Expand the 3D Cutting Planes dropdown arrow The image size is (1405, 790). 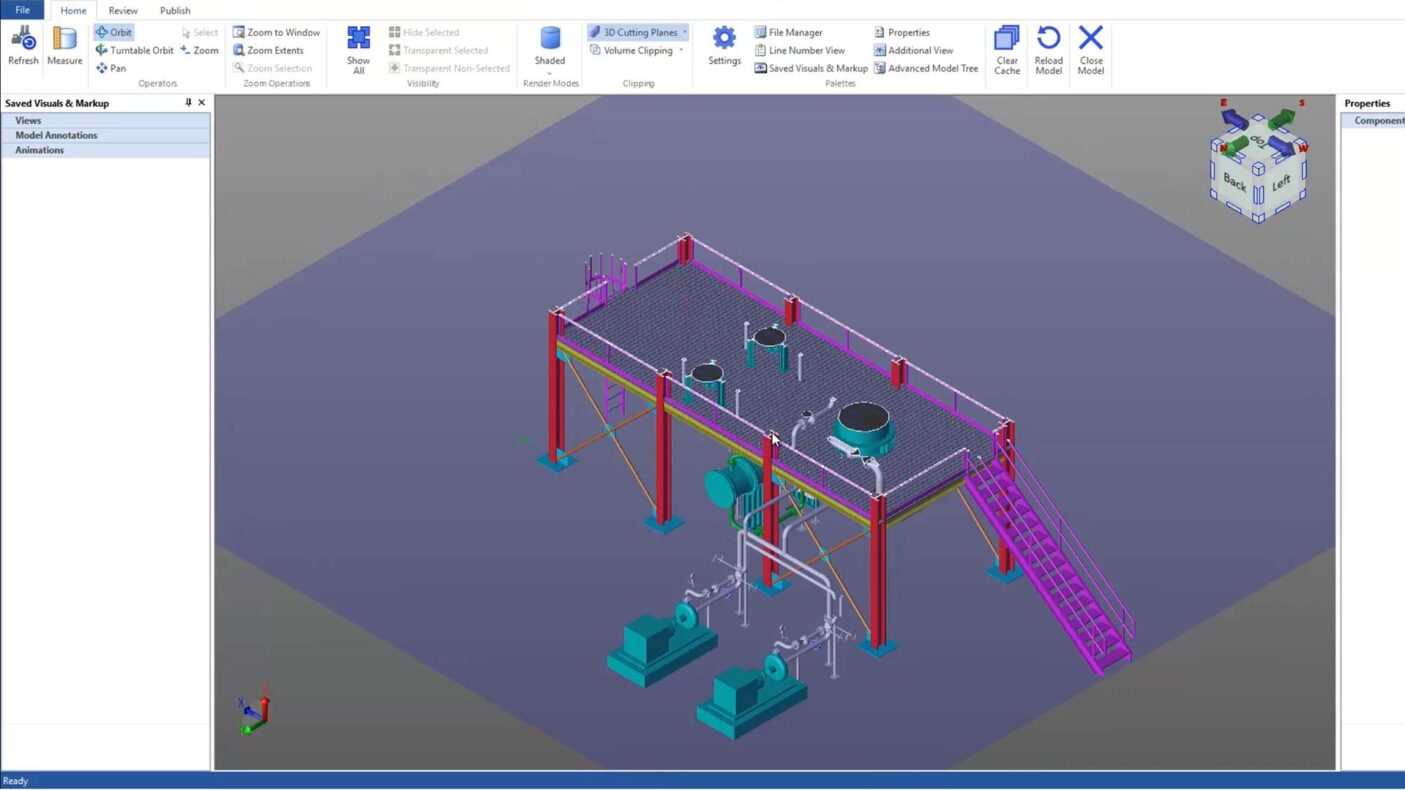point(685,32)
